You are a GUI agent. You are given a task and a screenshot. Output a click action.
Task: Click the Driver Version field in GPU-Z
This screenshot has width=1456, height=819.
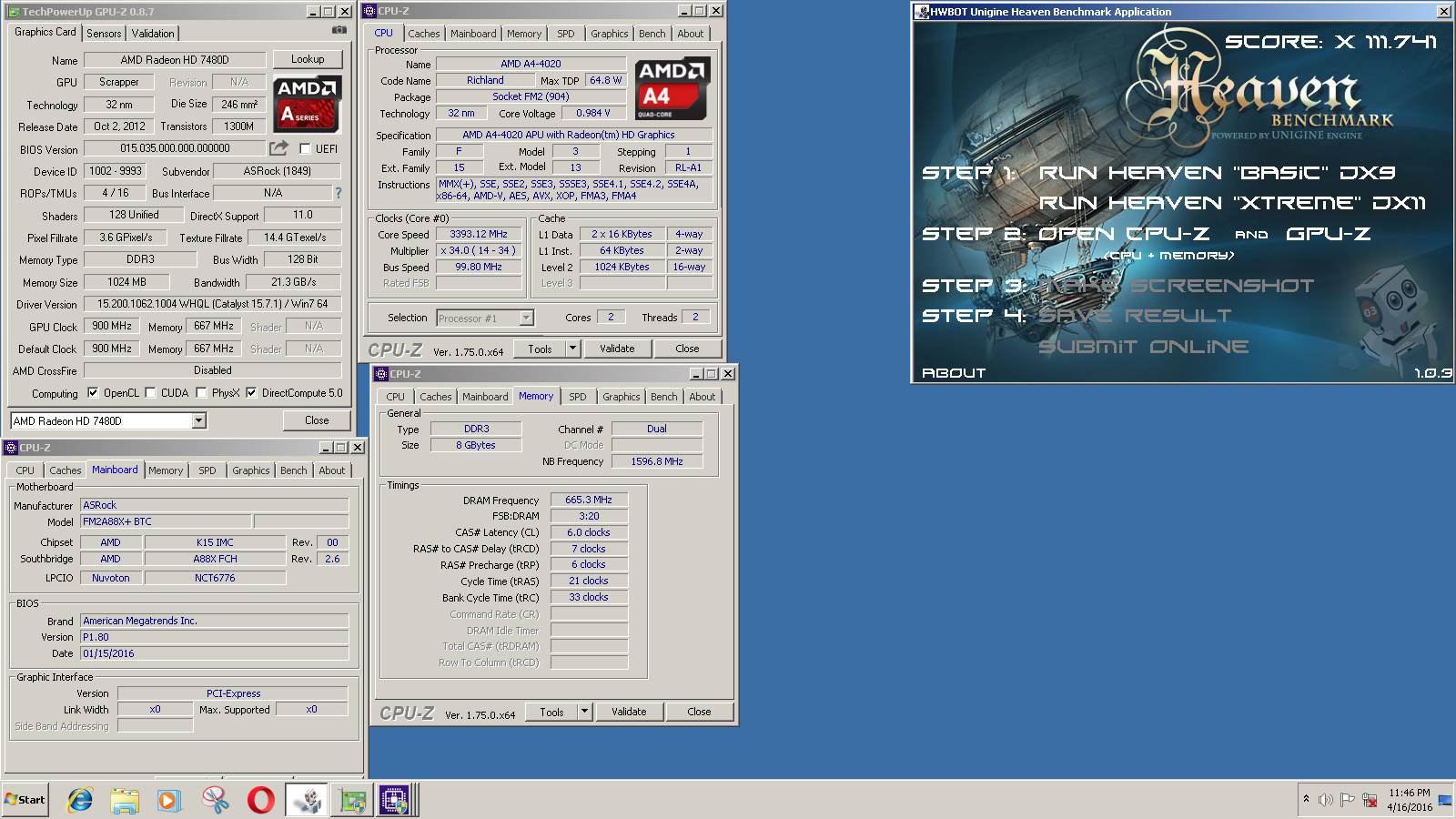(213, 304)
